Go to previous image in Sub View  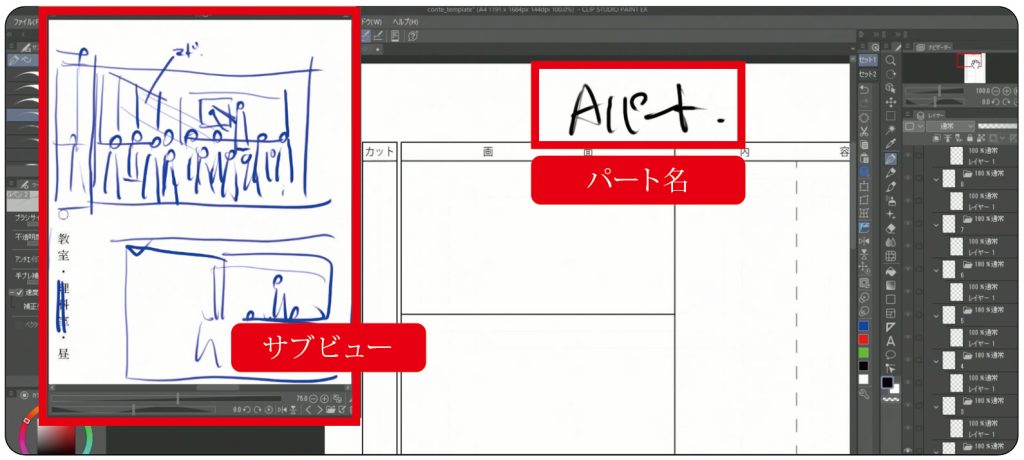307,410
